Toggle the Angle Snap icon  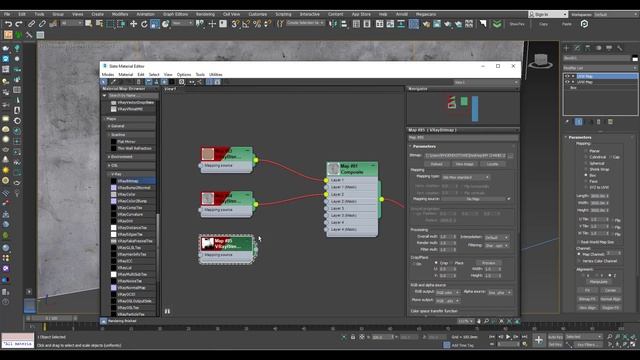246,24
